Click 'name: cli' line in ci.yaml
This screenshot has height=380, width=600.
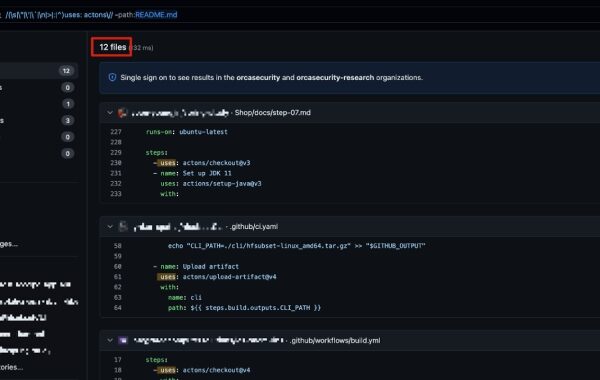184,298
